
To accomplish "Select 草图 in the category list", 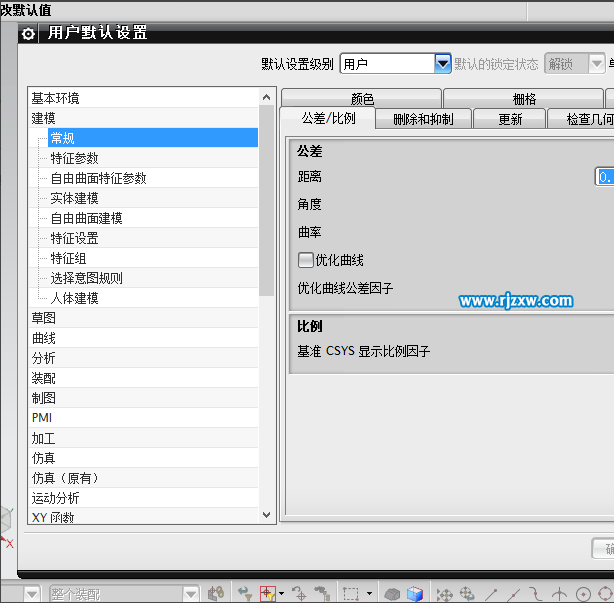I will (143, 318).
